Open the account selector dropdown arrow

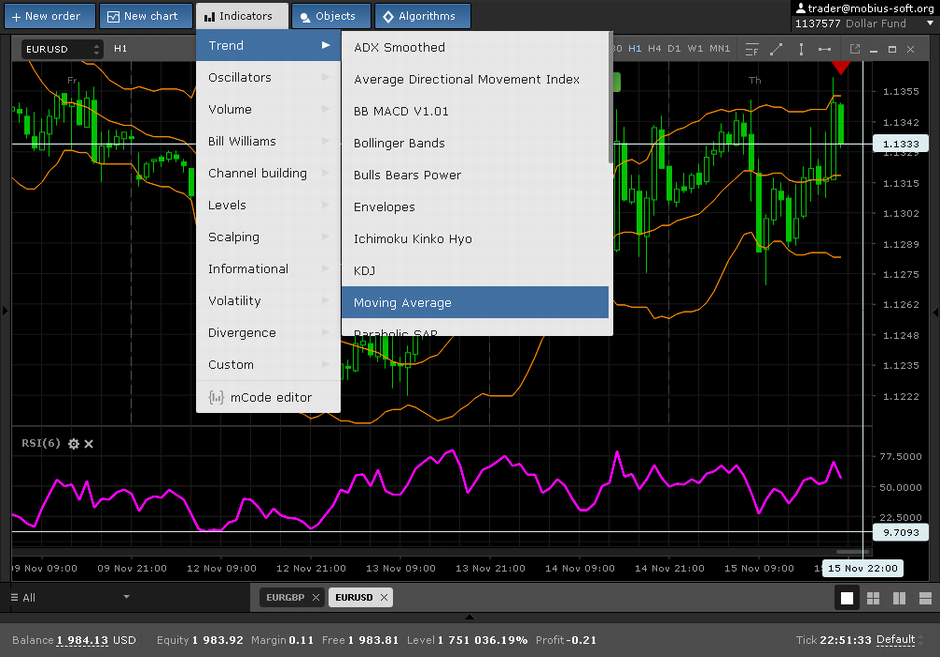tap(930, 23)
